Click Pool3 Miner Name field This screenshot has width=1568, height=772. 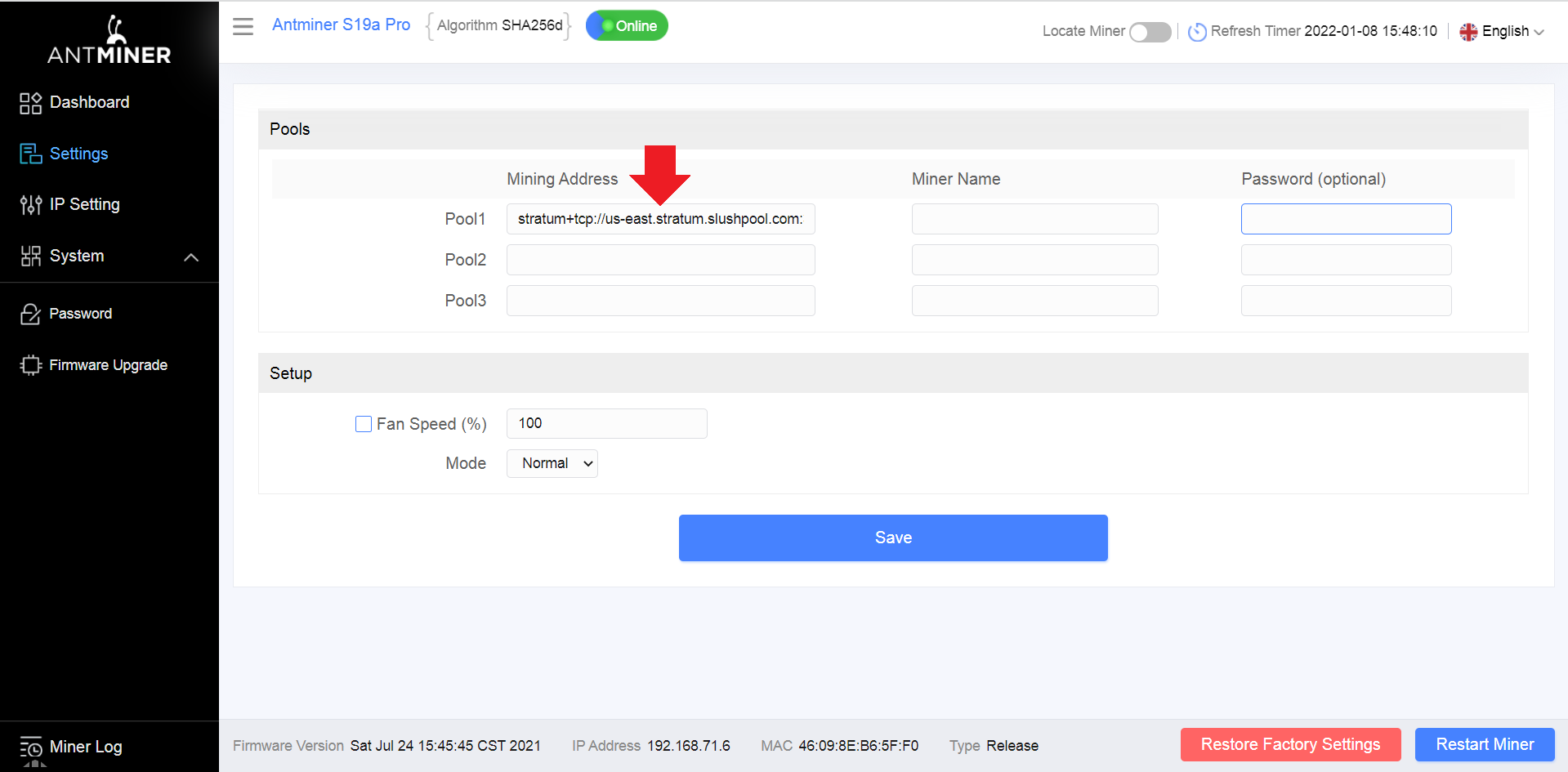1035,301
